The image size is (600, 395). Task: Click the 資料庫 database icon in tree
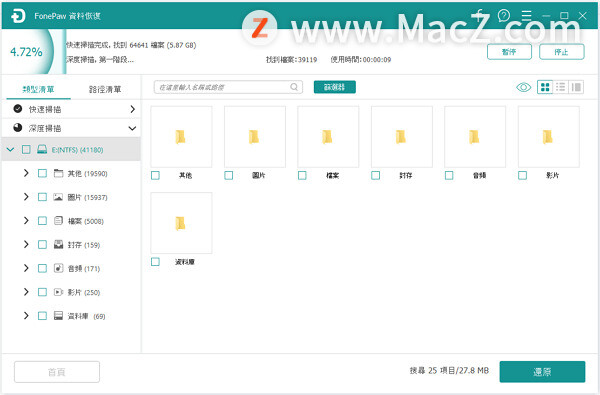pos(58,316)
